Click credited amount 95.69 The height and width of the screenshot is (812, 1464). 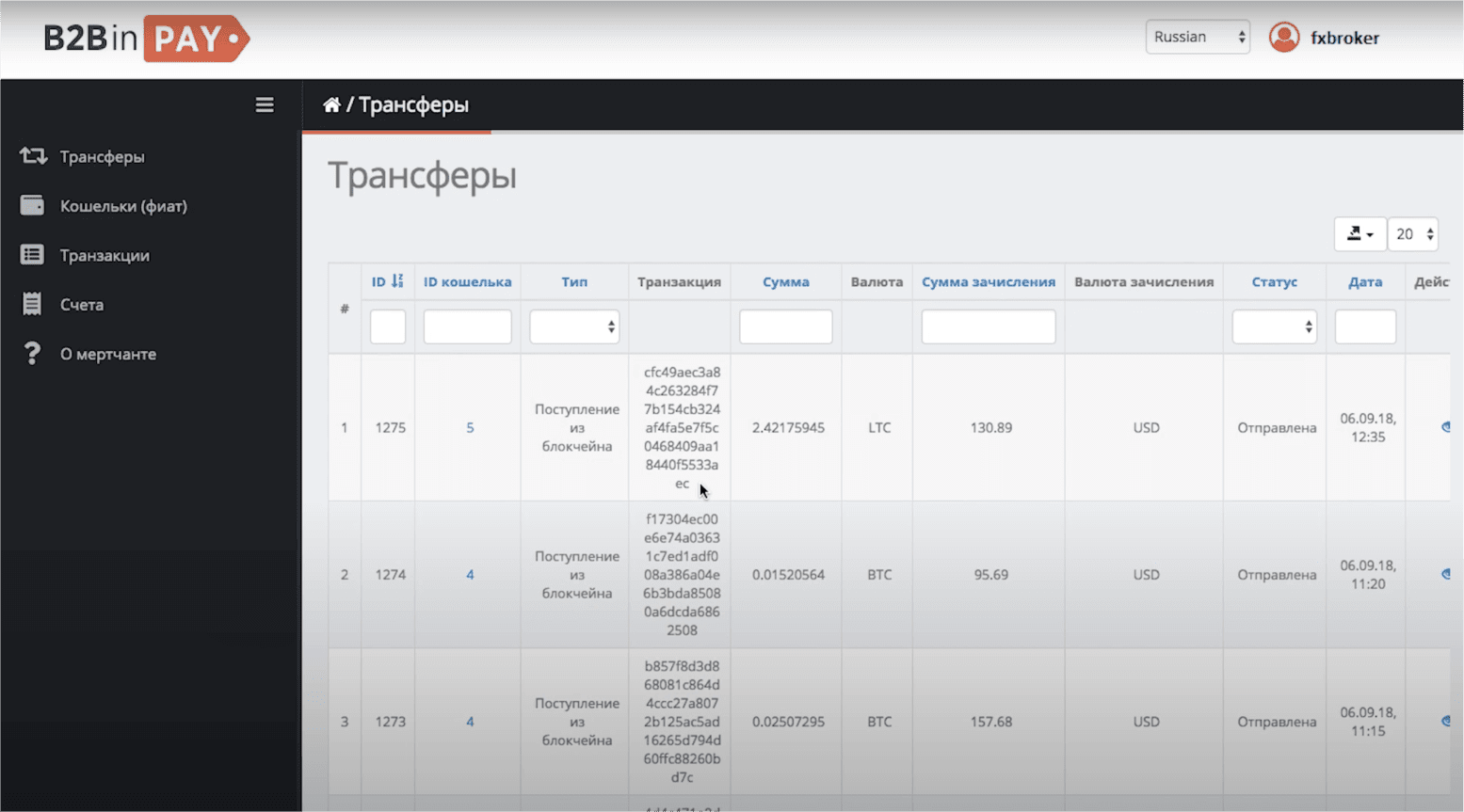pos(991,574)
